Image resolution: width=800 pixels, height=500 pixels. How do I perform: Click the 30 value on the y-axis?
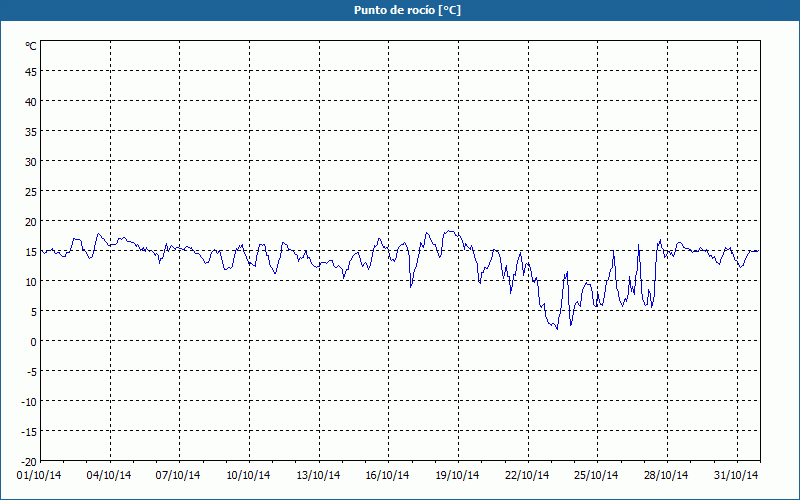click(x=31, y=162)
